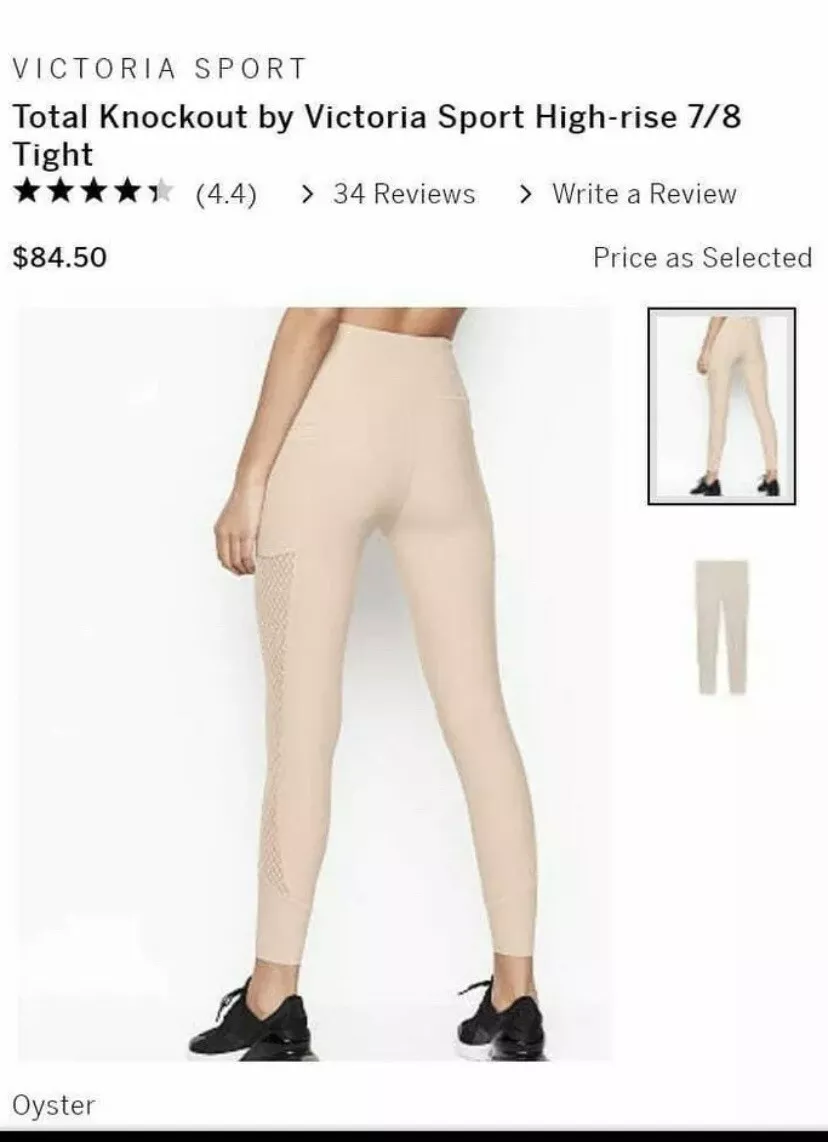Click the half-filled fifth rating star
Viewport: 828px width, 1142px height.
tap(161, 193)
